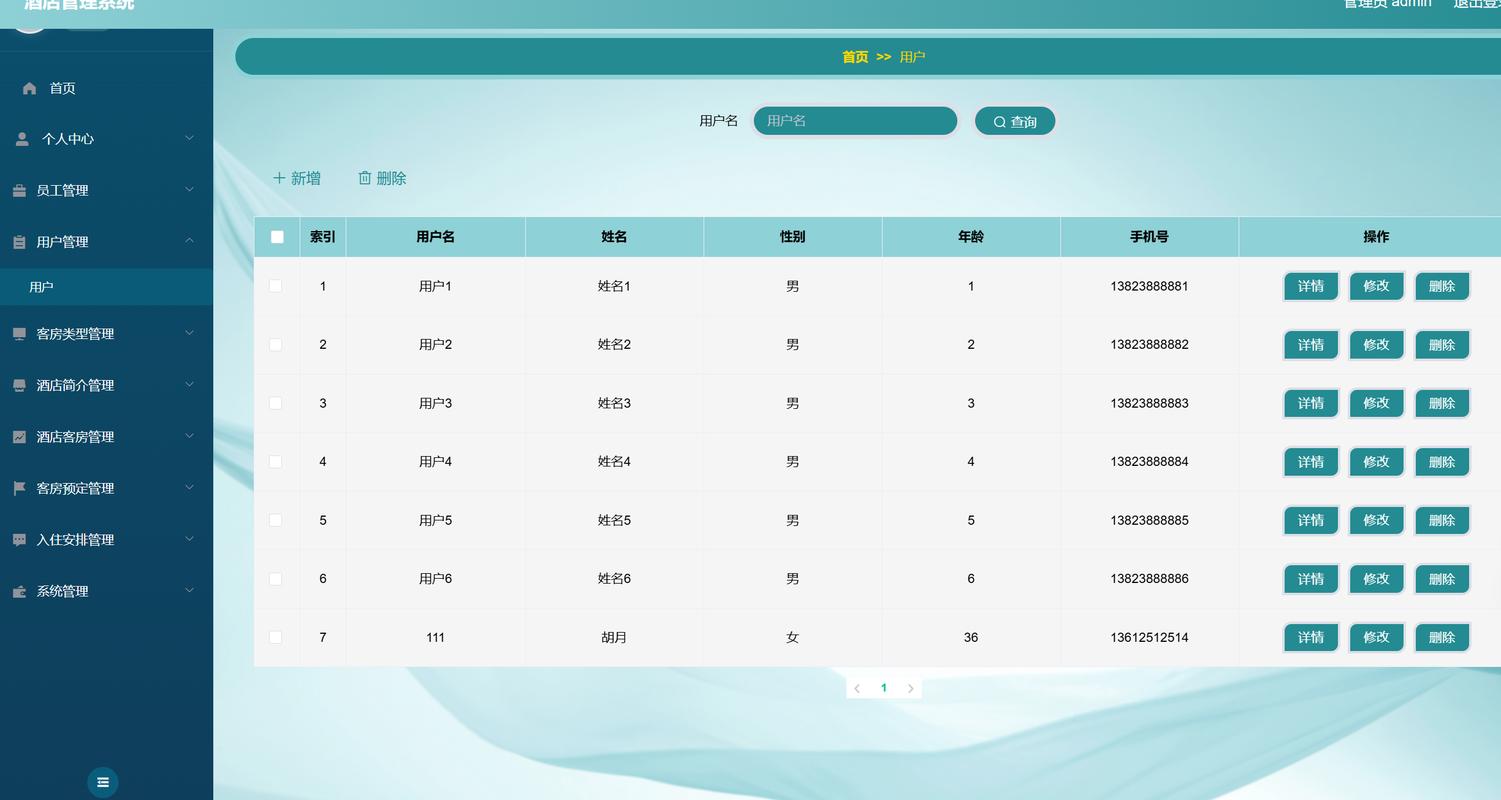Click the chat icon for 入住安排管理
The height and width of the screenshot is (800, 1501).
19,540
